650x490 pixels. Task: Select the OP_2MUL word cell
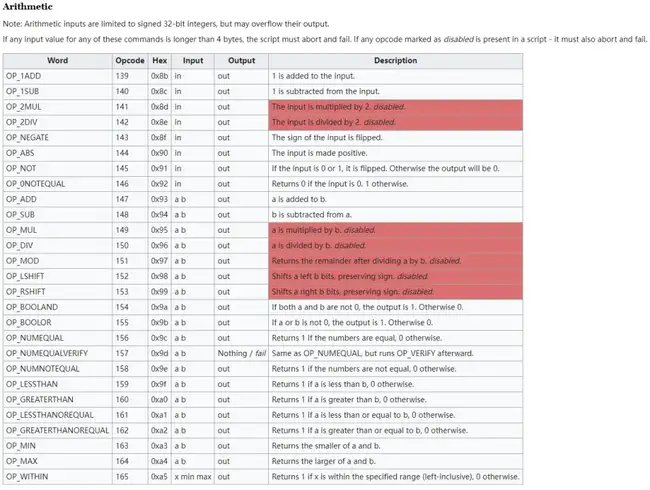[57, 107]
